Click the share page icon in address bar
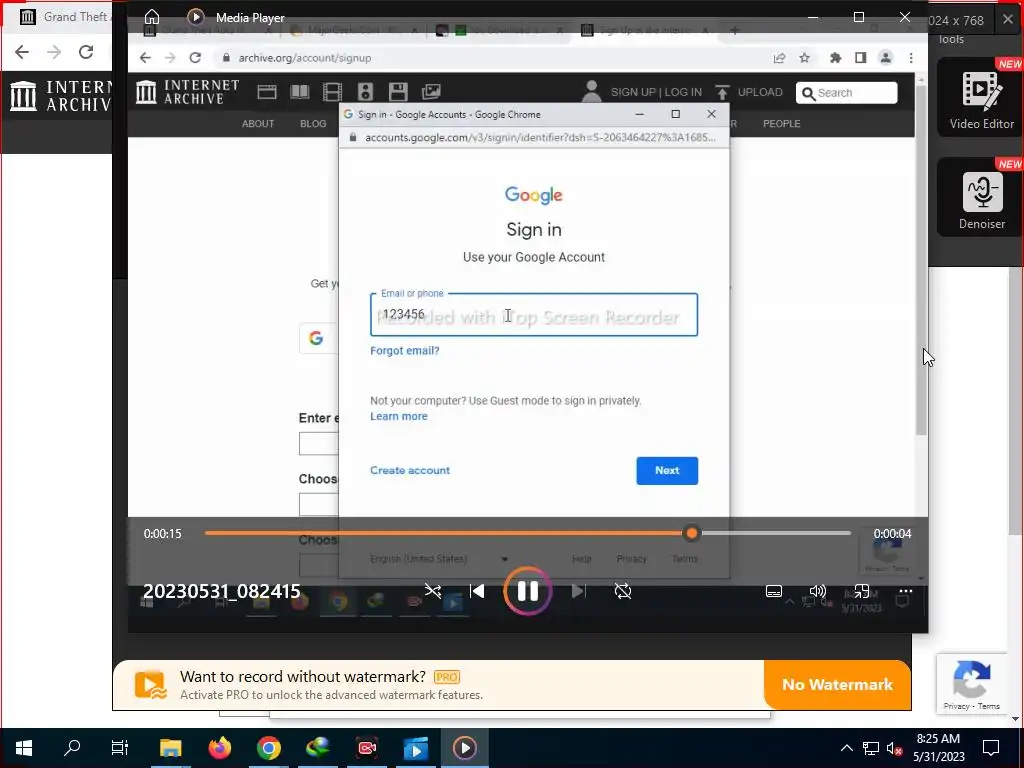Viewport: 1024px width, 768px height. [x=779, y=57]
